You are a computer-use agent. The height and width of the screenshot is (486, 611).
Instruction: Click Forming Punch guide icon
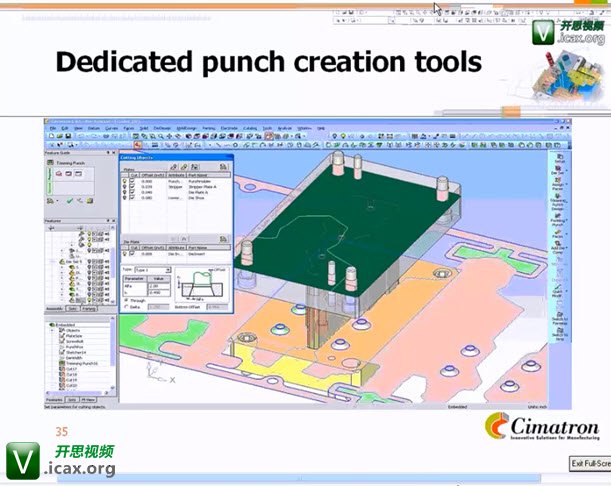point(558,221)
